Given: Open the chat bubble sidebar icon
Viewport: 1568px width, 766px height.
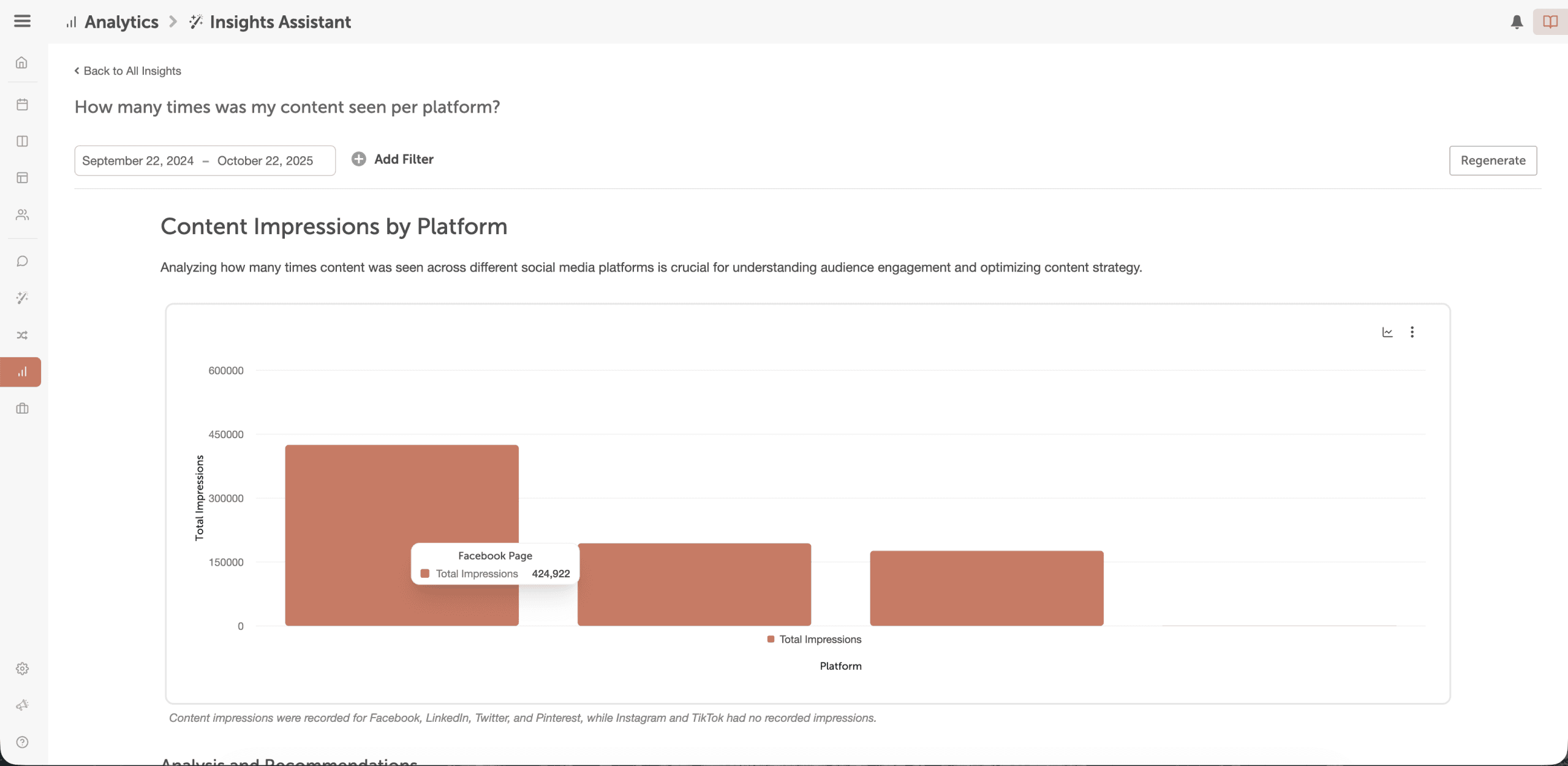Looking at the screenshot, I should click(22, 262).
